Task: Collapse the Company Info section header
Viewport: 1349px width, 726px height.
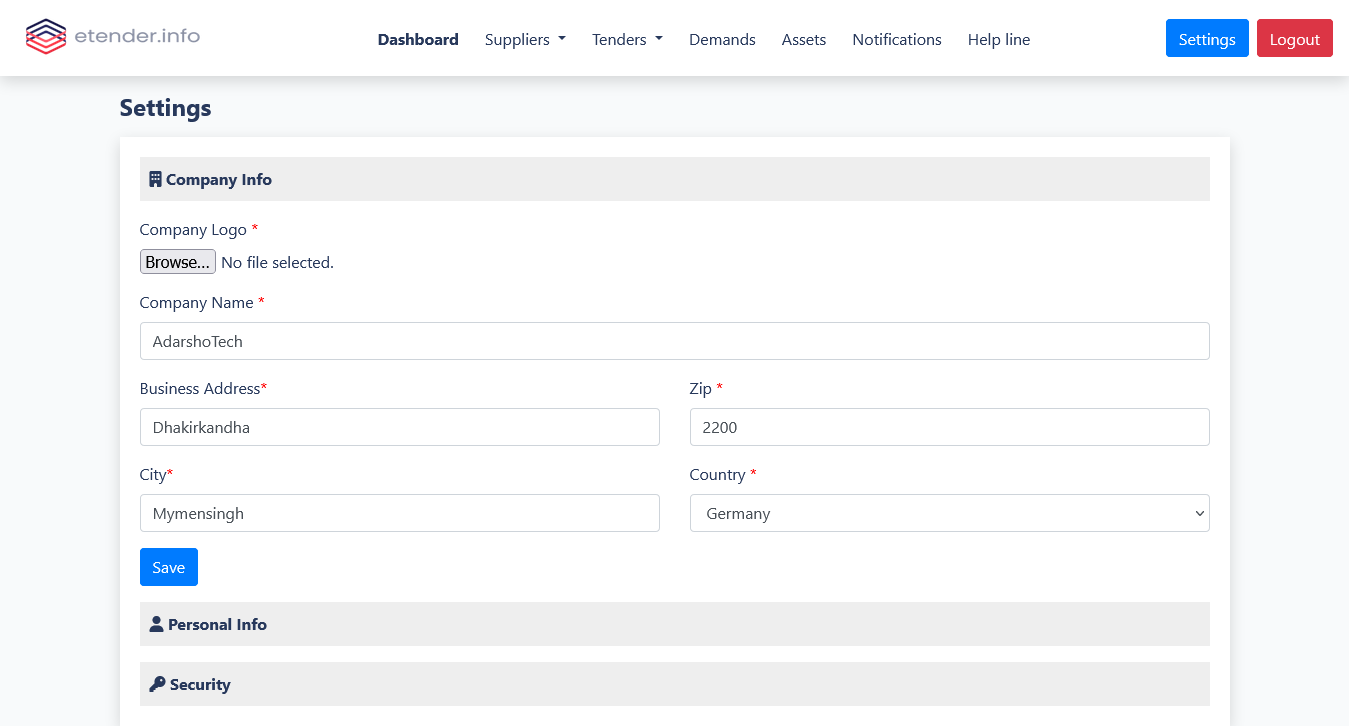Action: pyautogui.click(x=674, y=179)
